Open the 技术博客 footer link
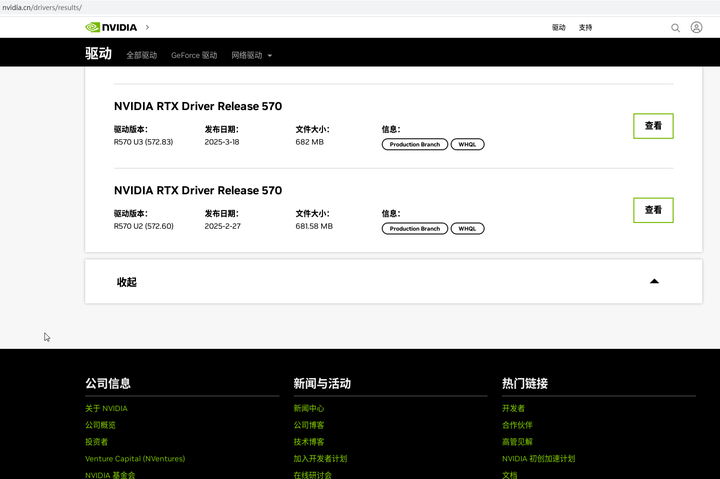 [309, 442]
